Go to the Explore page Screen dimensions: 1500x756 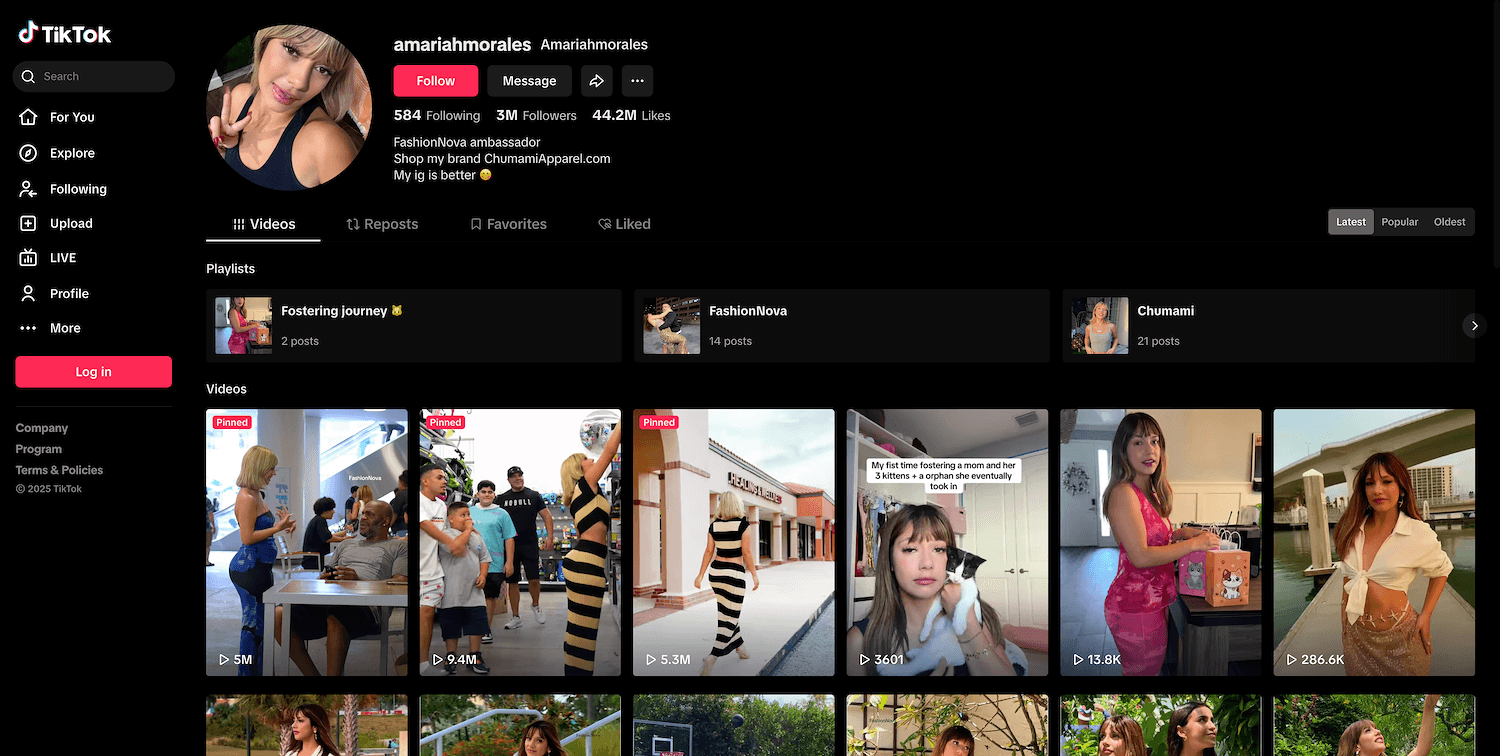coord(72,153)
